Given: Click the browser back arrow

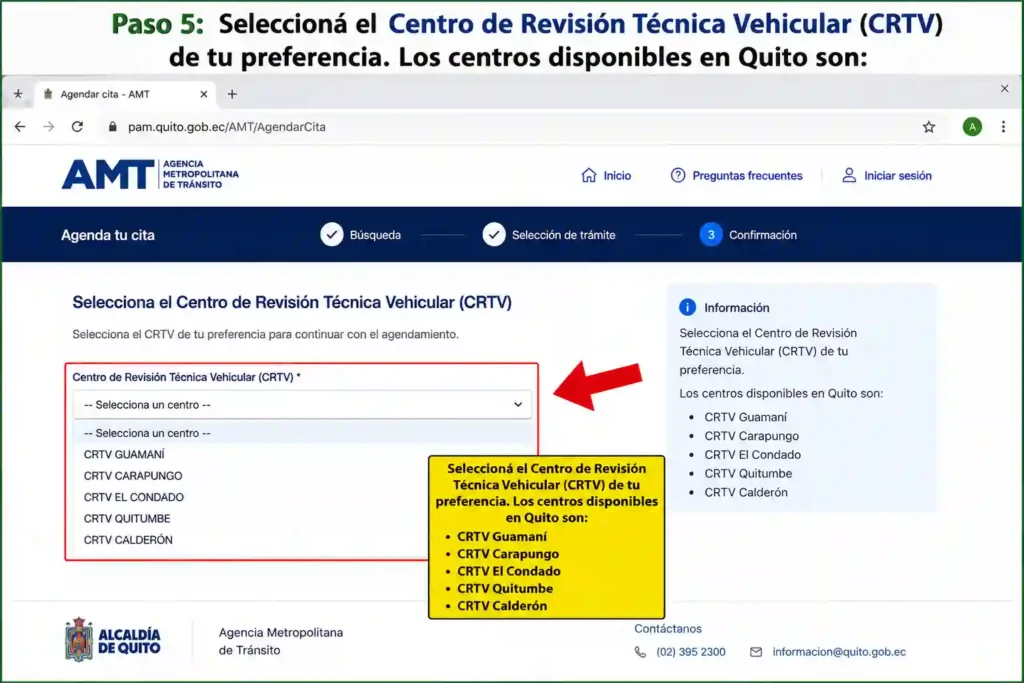Looking at the screenshot, I should tap(20, 127).
